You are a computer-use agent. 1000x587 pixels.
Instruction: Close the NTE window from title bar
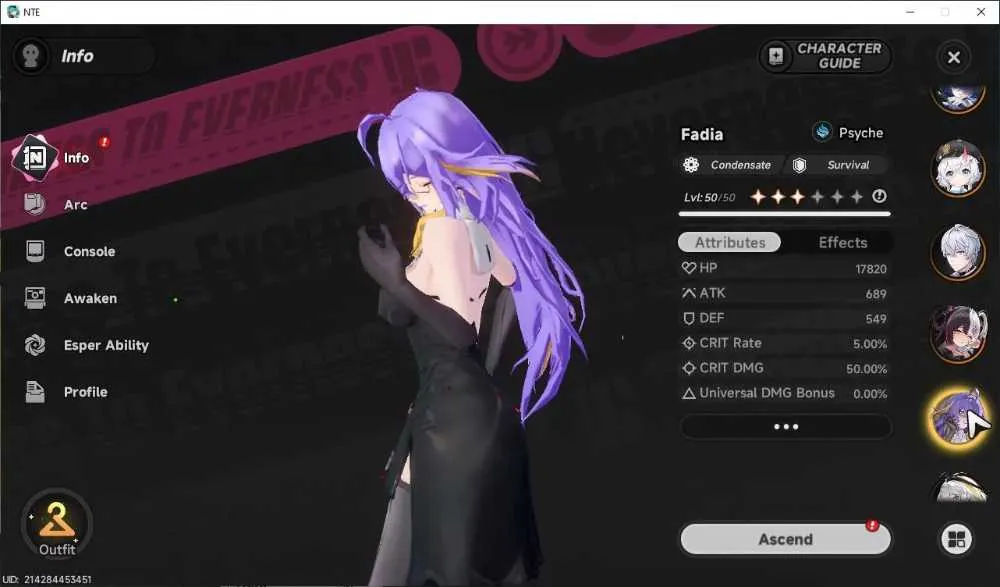coord(981,12)
